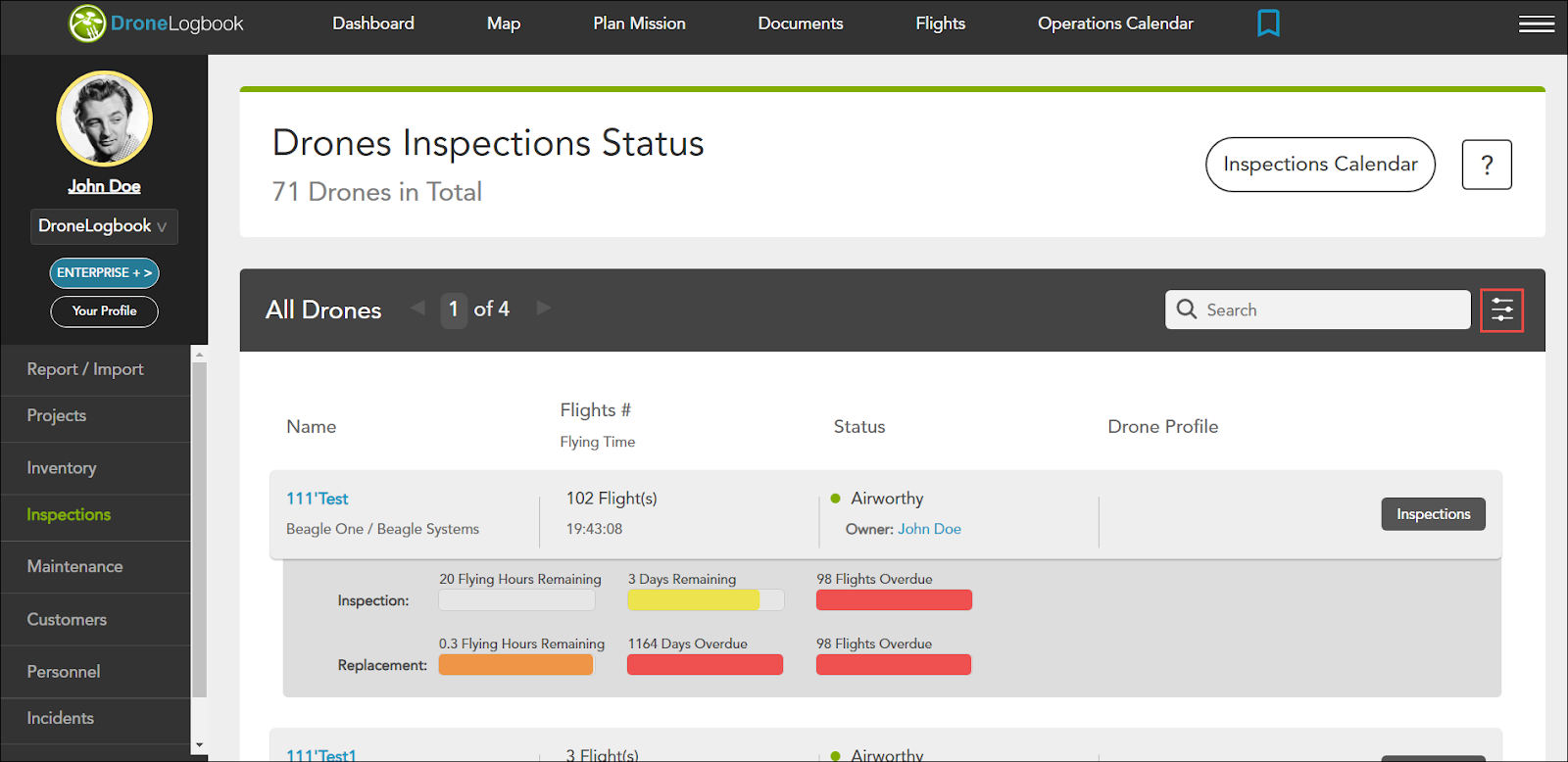Click the search magnifier icon
This screenshot has height=762, width=1568.
coord(1187,310)
